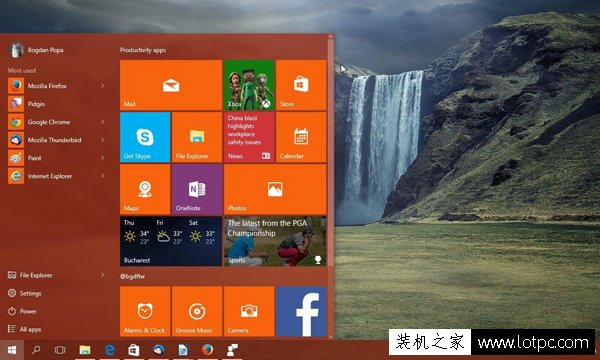Open Task View on the taskbar
This screenshot has height=360, width=600.
(60, 350)
